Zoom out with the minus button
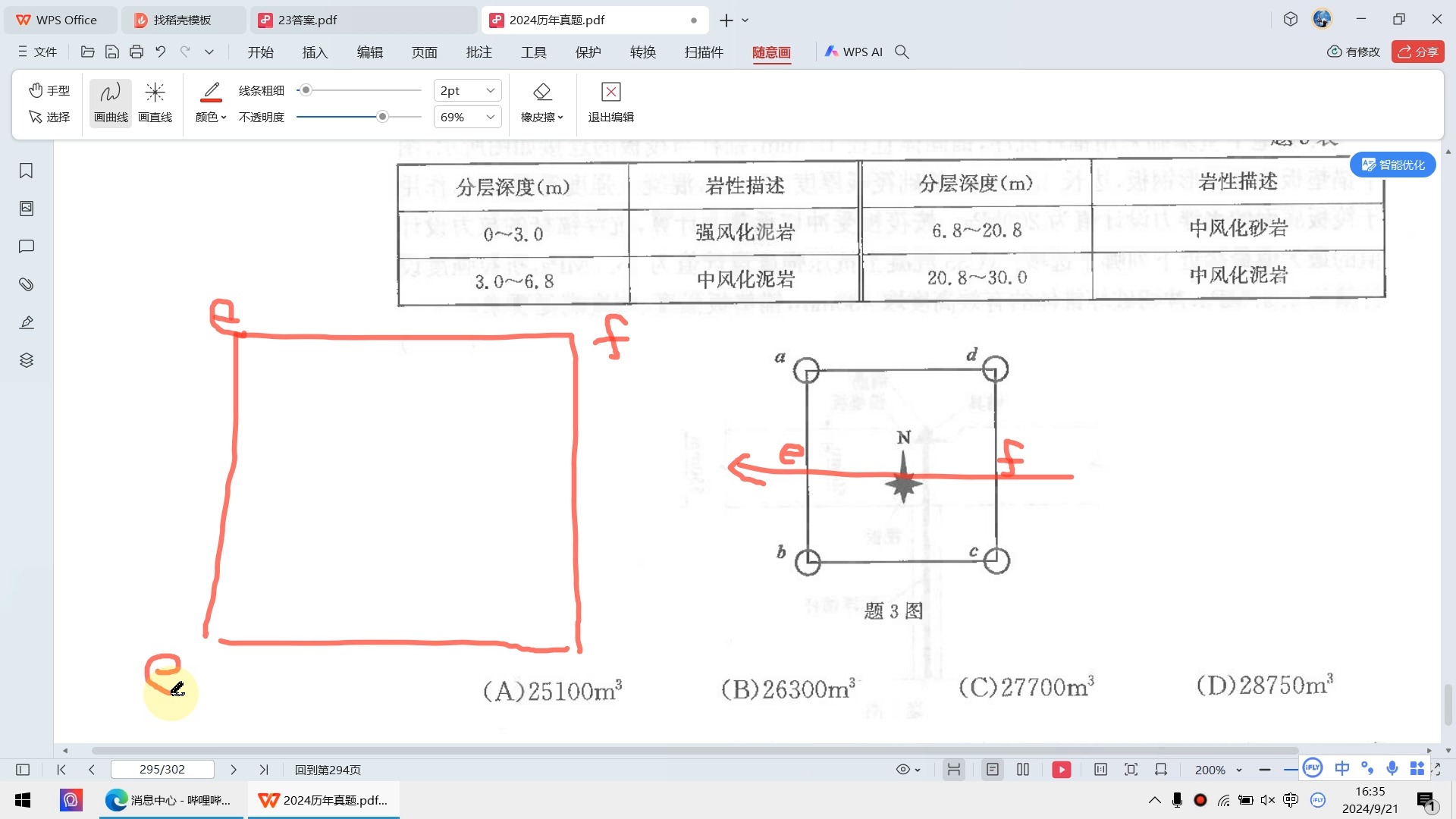 coord(1264,770)
